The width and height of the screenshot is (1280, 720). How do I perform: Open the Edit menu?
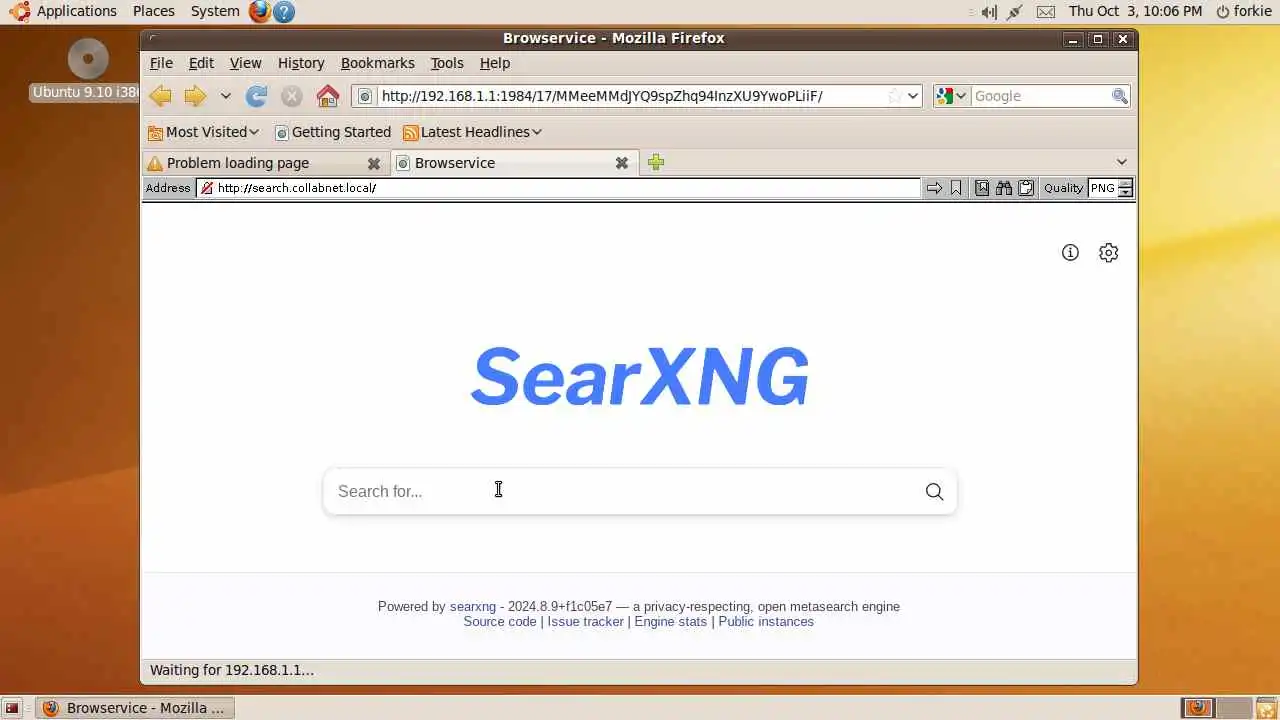pyautogui.click(x=201, y=63)
